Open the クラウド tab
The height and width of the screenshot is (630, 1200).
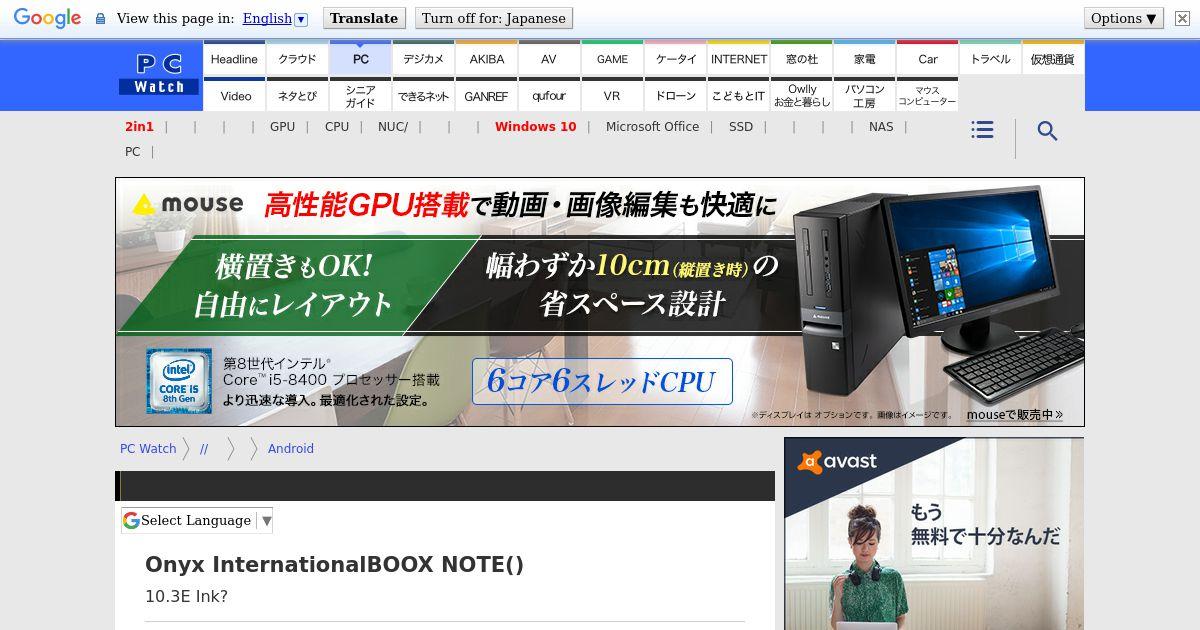(x=297, y=59)
